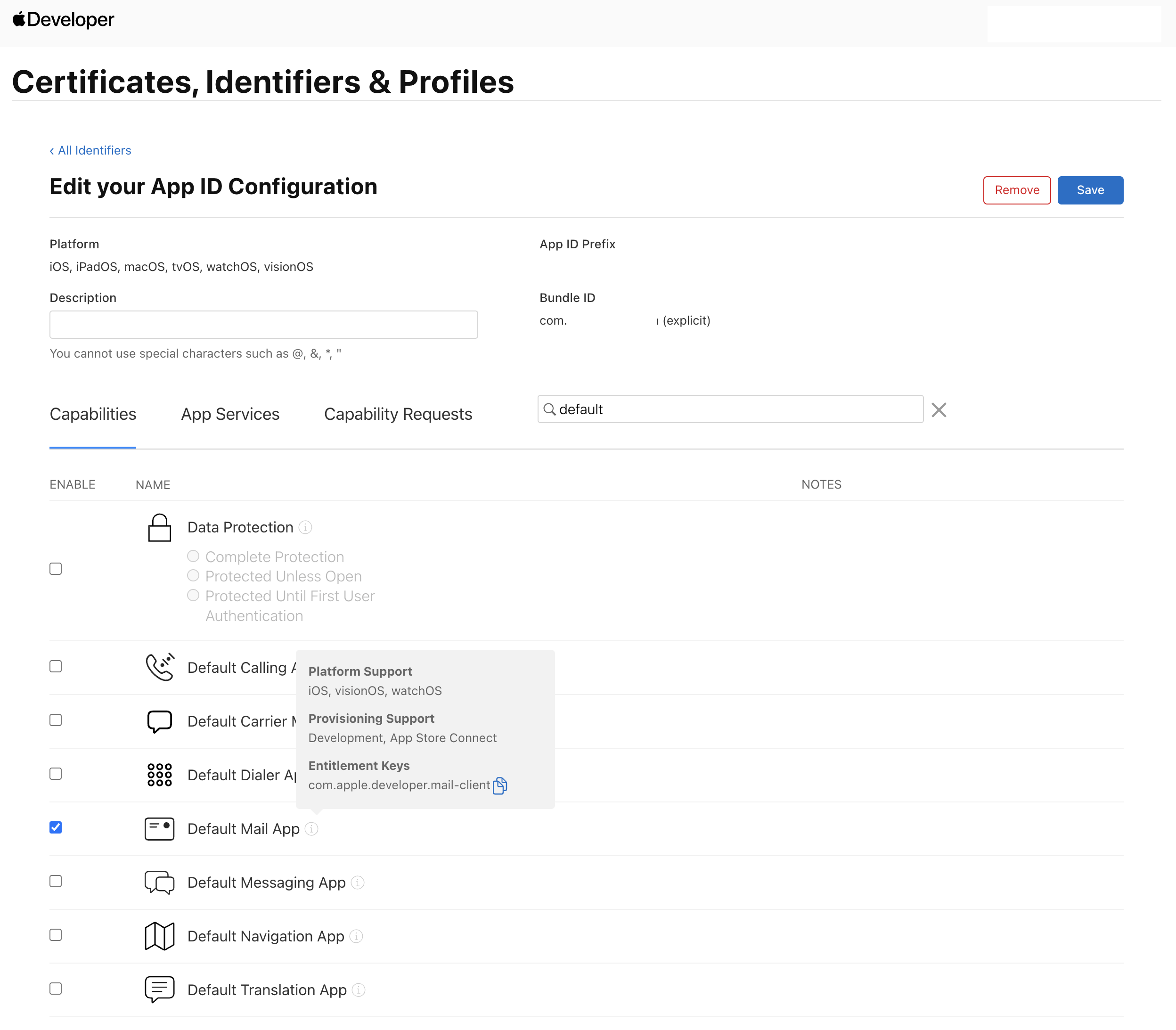Choose Protected Unless Open option
The height and width of the screenshot is (1030, 1176).
click(193, 576)
